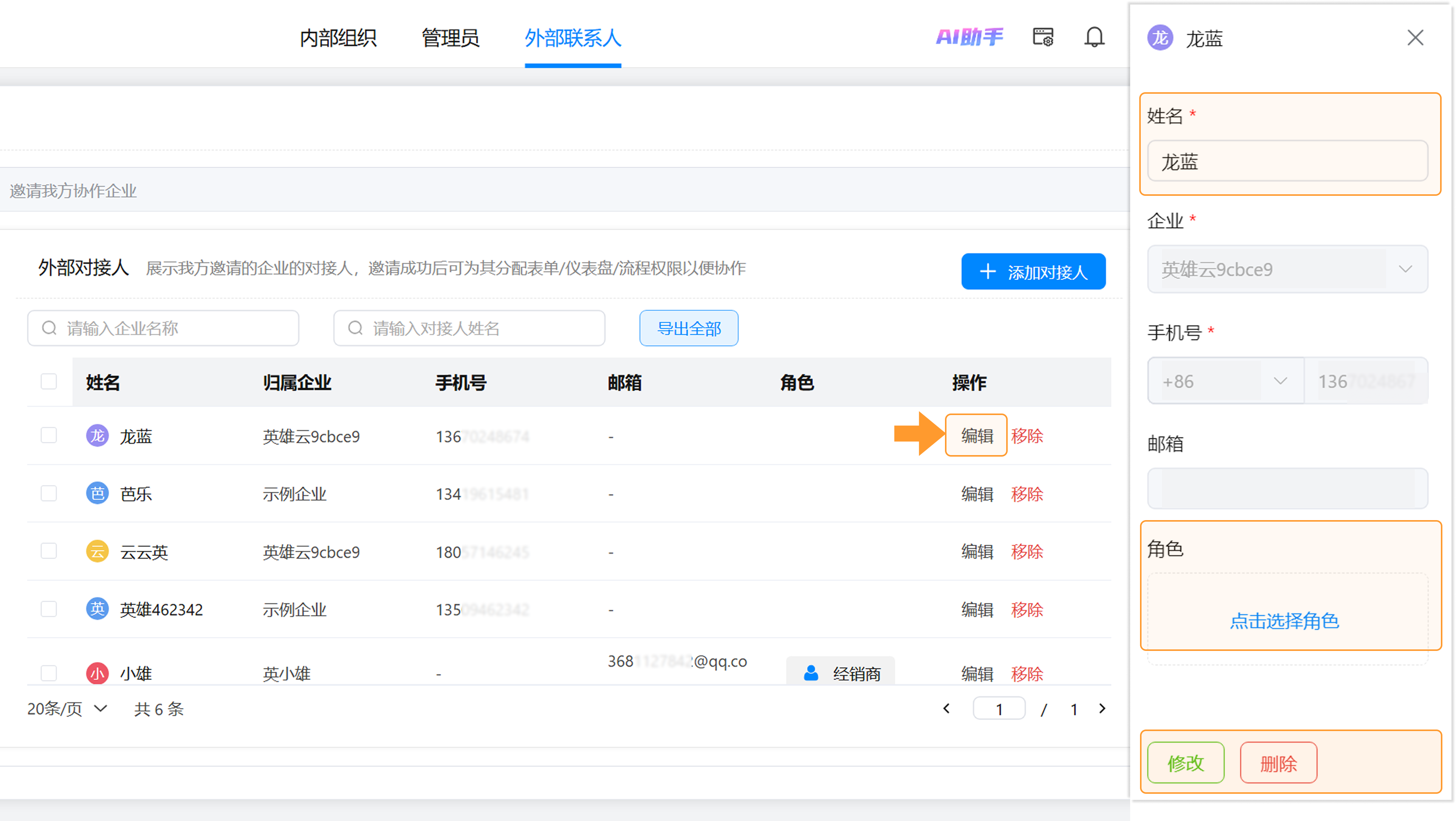Click the phone number field starting 136
This screenshot has height=821, width=1456.
click(1366, 381)
